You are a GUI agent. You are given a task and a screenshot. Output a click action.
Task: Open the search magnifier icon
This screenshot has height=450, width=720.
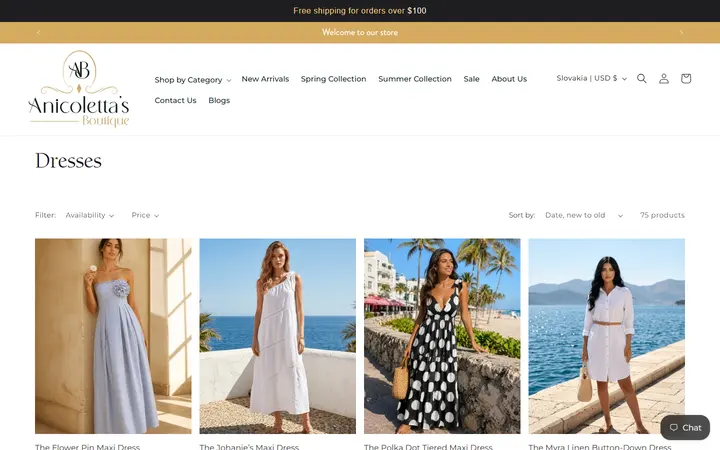click(641, 79)
